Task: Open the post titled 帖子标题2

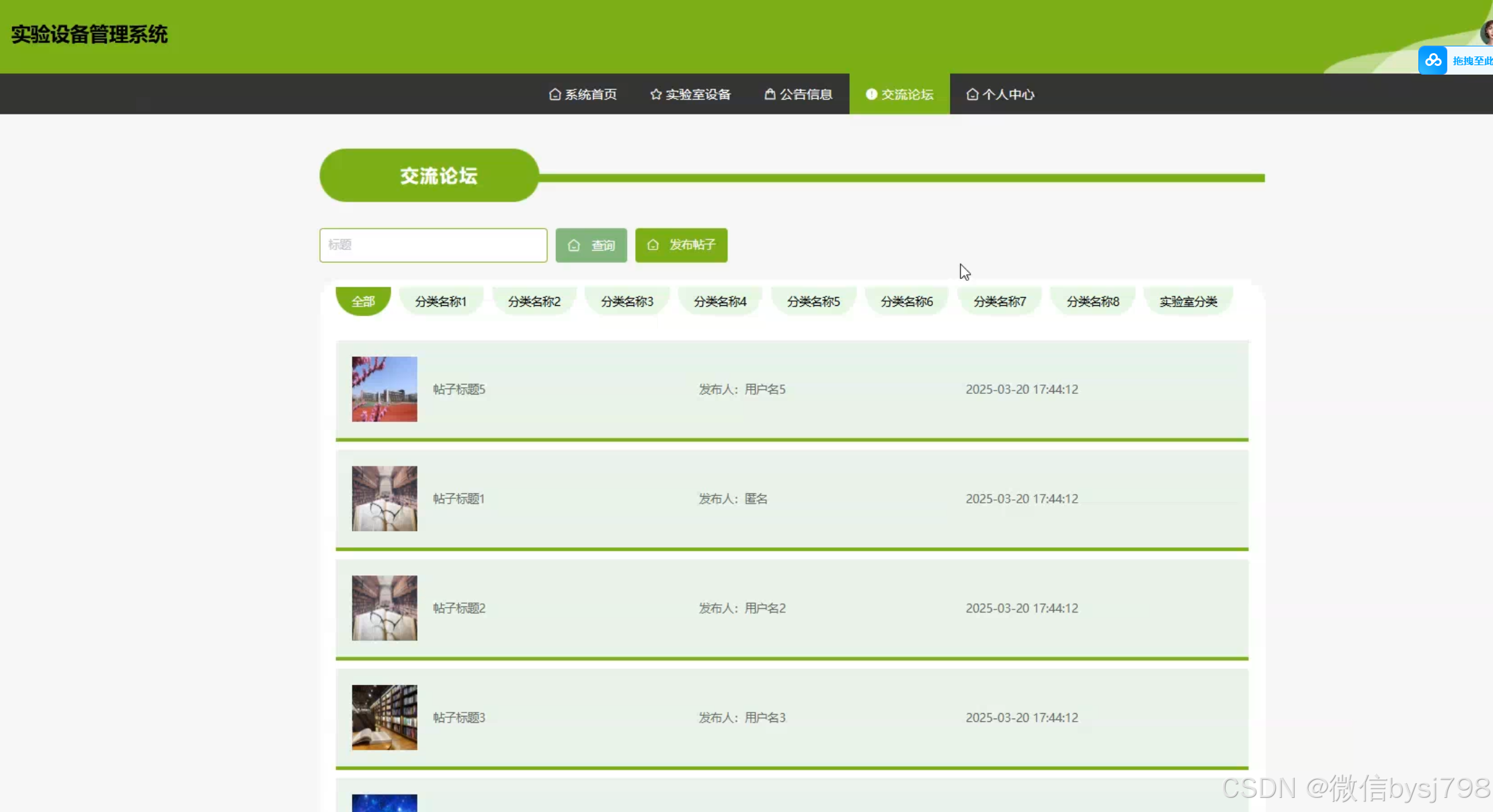Action: pos(459,608)
